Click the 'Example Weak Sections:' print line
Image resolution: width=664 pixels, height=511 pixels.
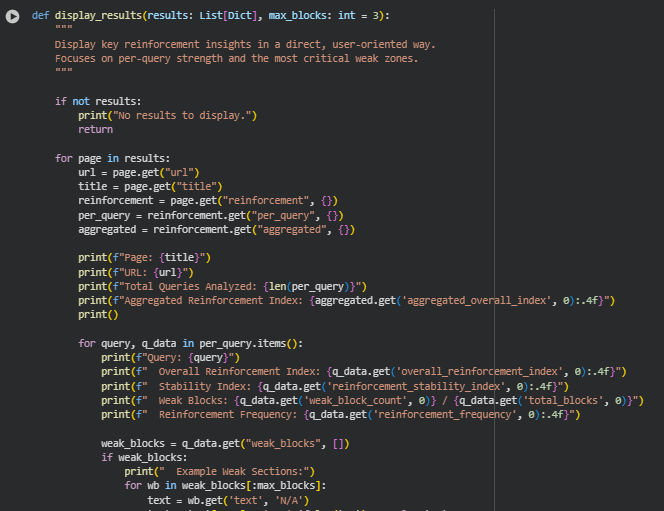219,471
